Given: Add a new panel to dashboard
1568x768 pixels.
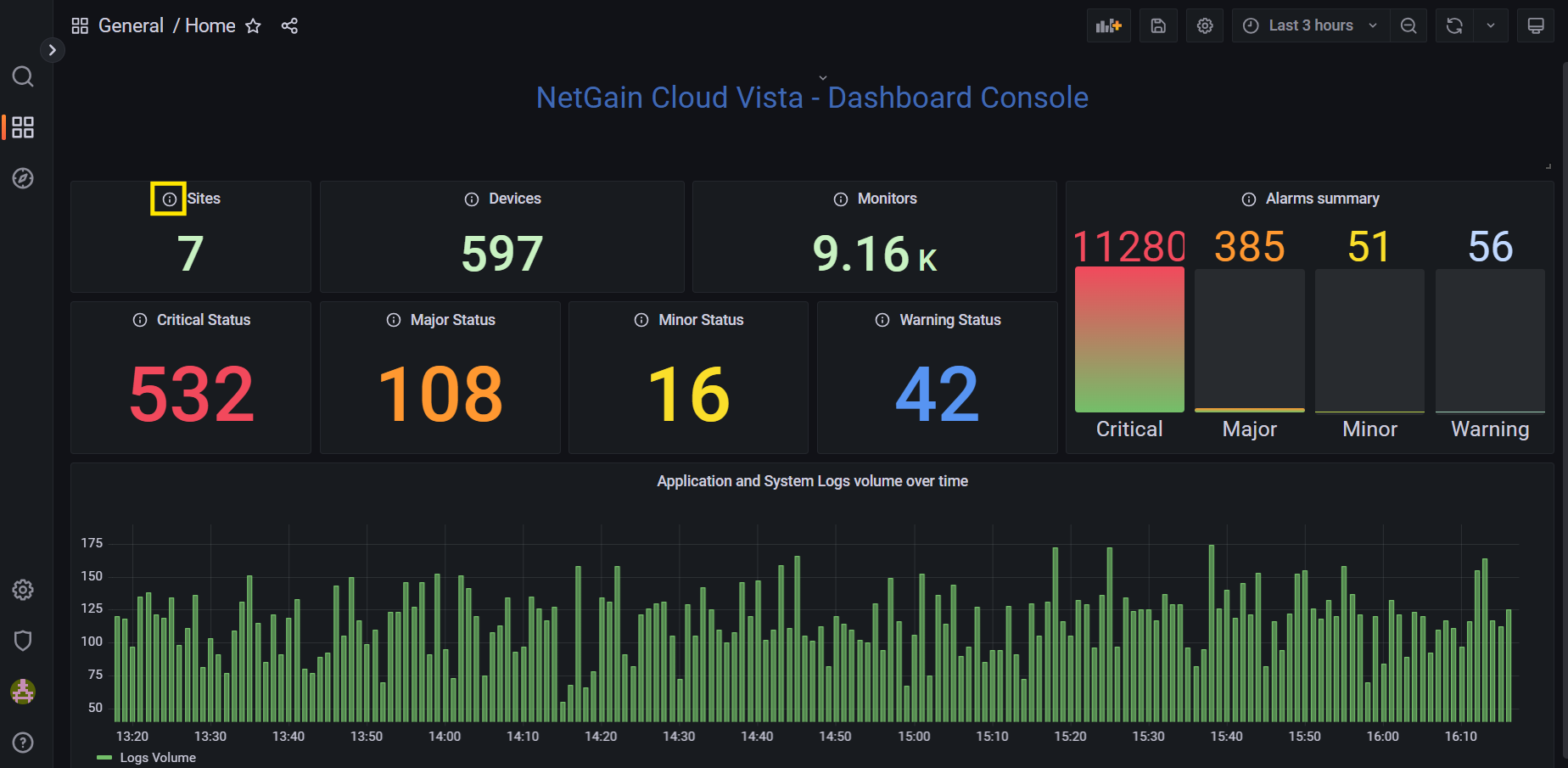Looking at the screenshot, I should (1109, 25).
